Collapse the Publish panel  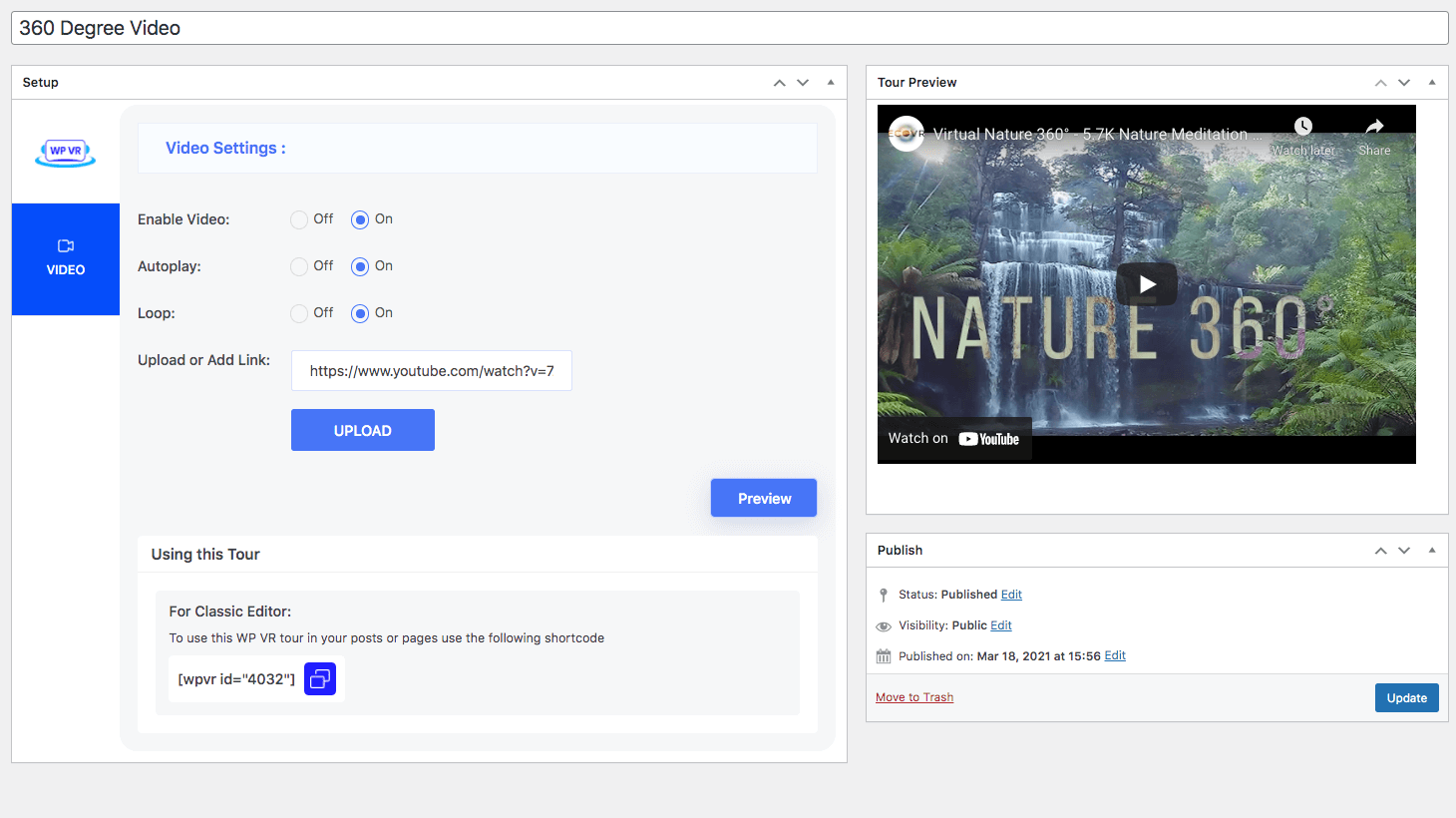(x=1432, y=551)
